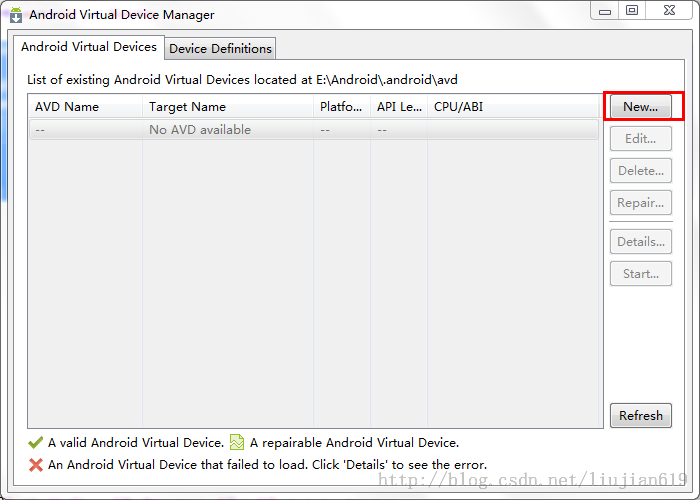Click the Platform column header
This screenshot has width=700, height=500.
tap(342, 107)
